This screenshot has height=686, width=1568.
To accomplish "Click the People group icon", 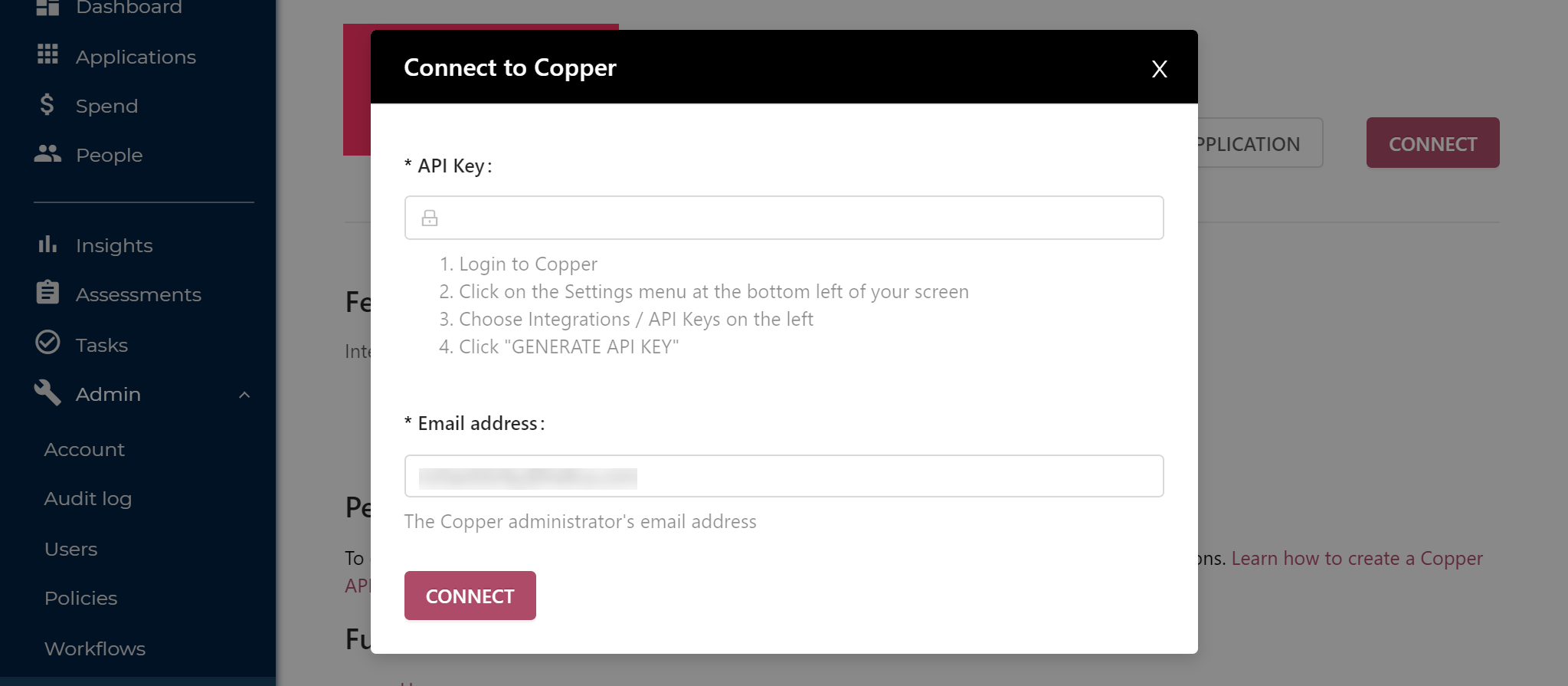I will click(x=47, y=154).
